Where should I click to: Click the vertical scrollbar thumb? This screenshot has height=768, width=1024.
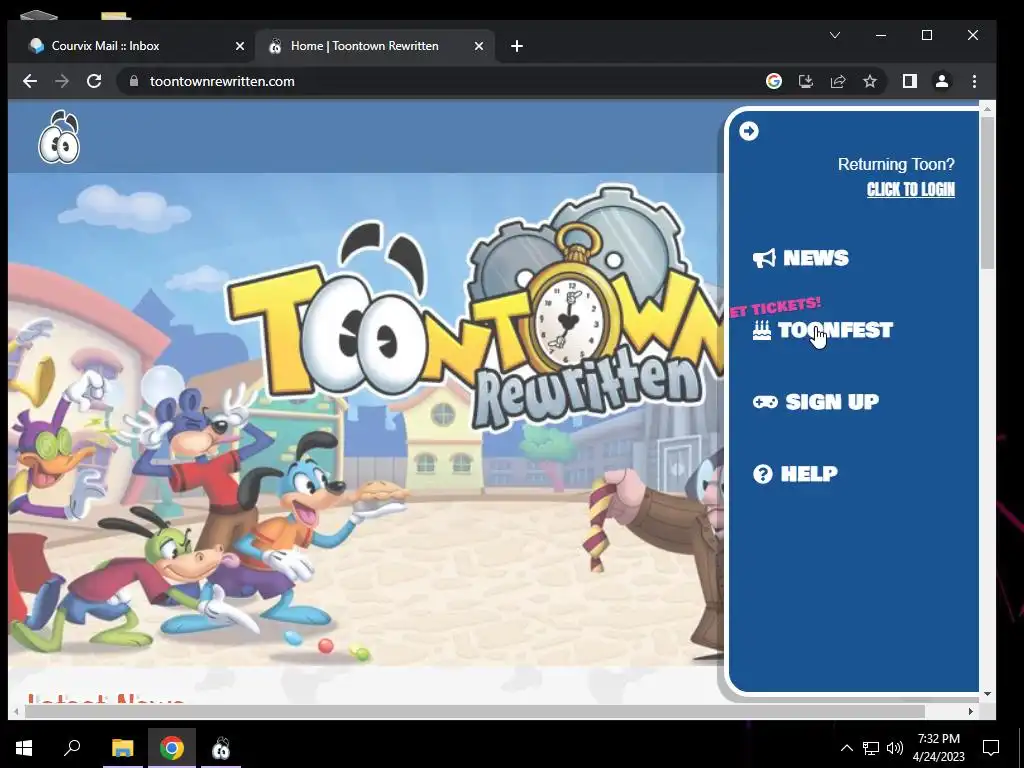pyautogui.click(x=987, y=193)
